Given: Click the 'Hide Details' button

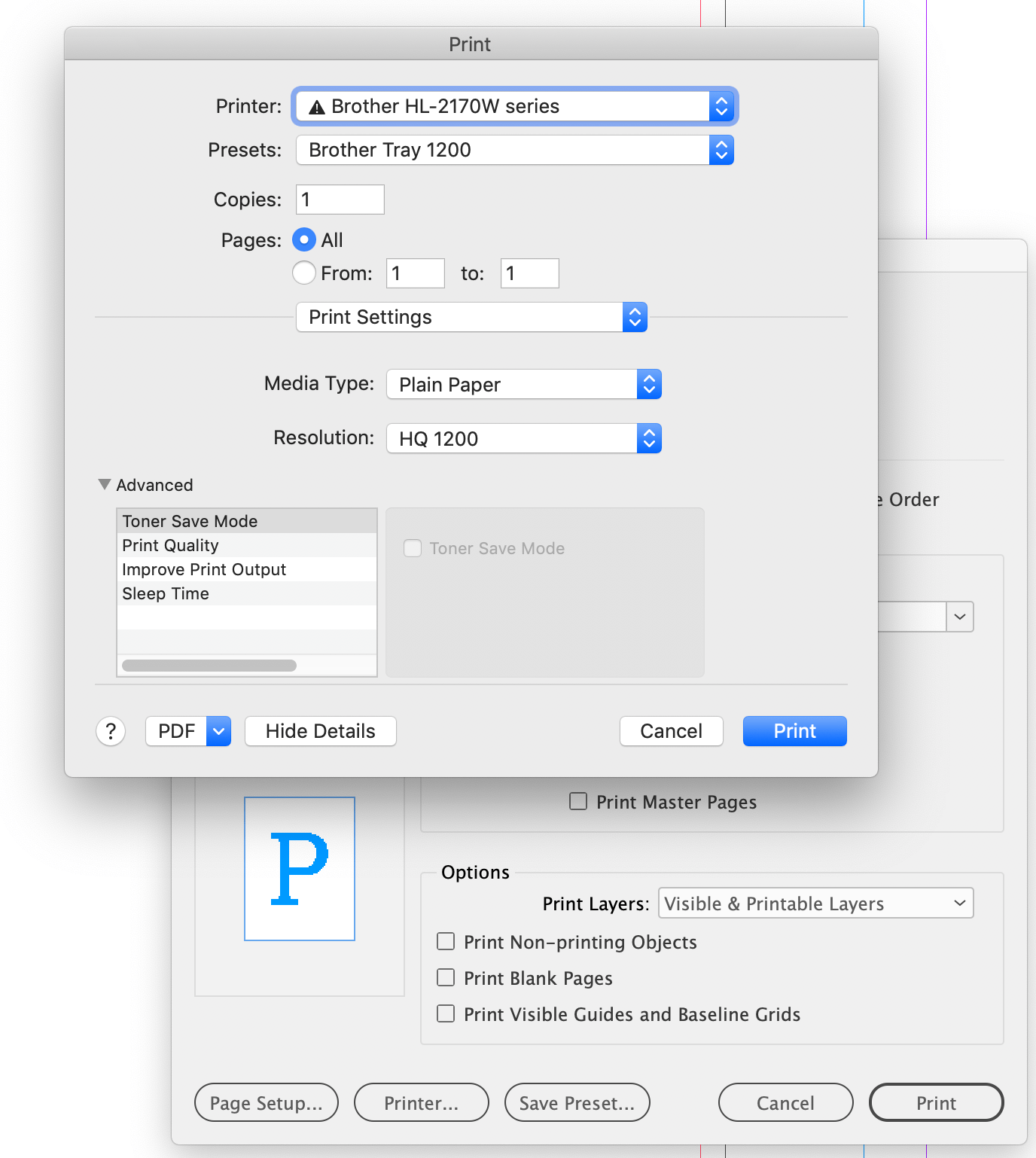Looking at the screenshot, I should point(320,731).
